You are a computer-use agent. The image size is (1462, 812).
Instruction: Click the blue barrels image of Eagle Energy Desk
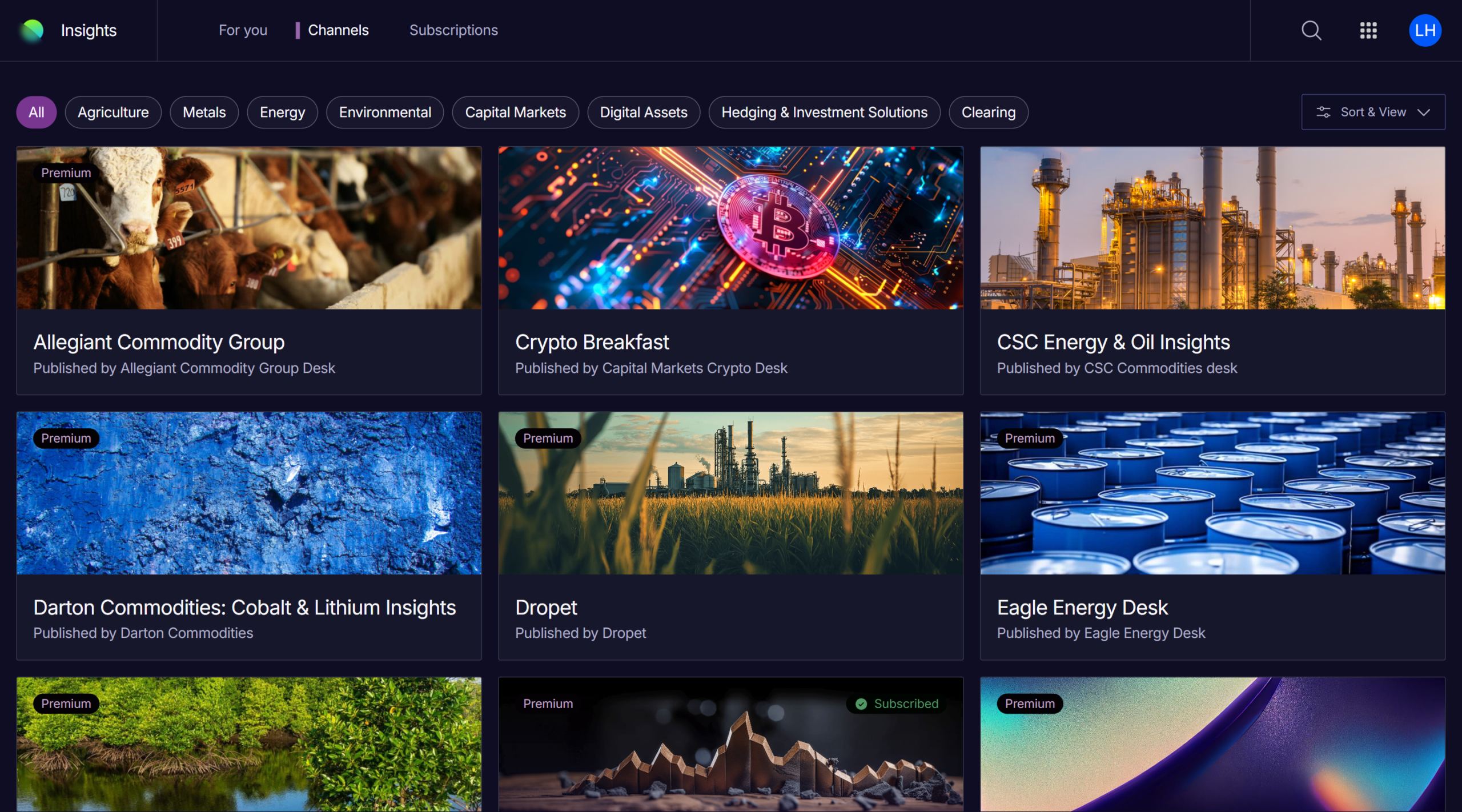click(1213, 493)
